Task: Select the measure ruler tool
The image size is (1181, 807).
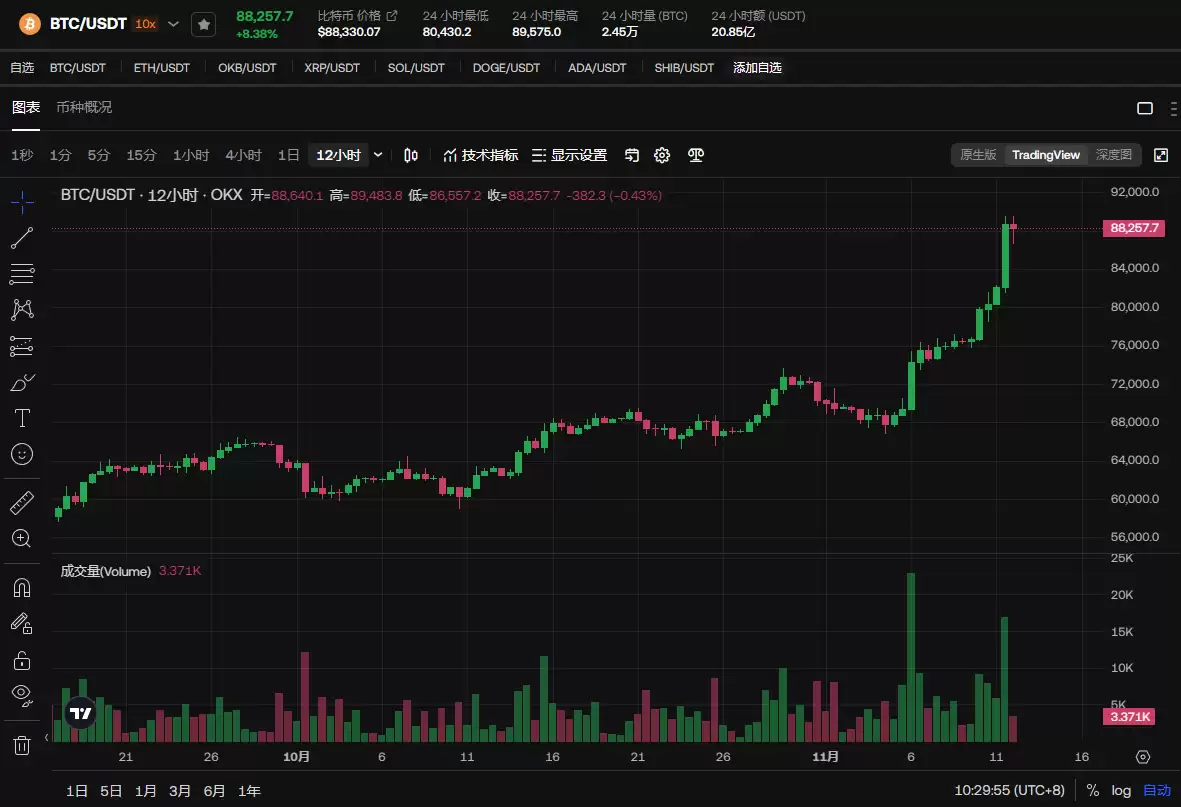Action: [x=22, y=502]
